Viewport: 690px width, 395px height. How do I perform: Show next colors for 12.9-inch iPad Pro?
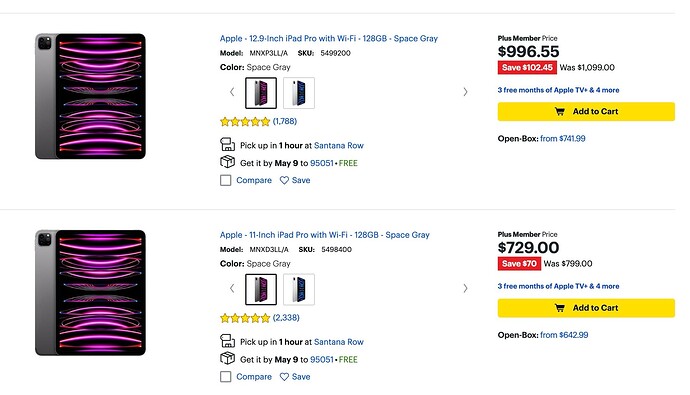pos(465,92)
